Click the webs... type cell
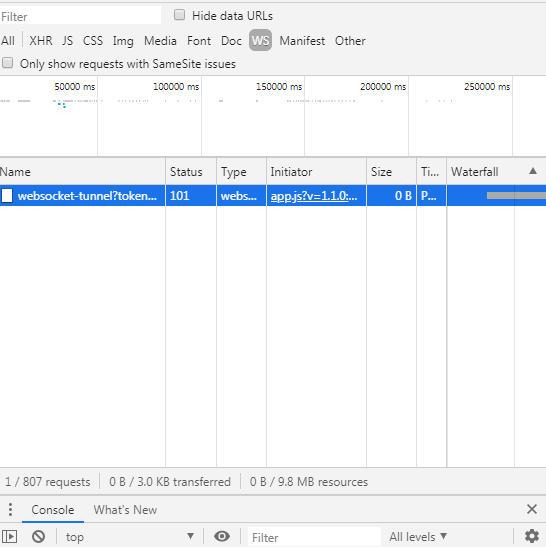 click(x=241, y=196)
